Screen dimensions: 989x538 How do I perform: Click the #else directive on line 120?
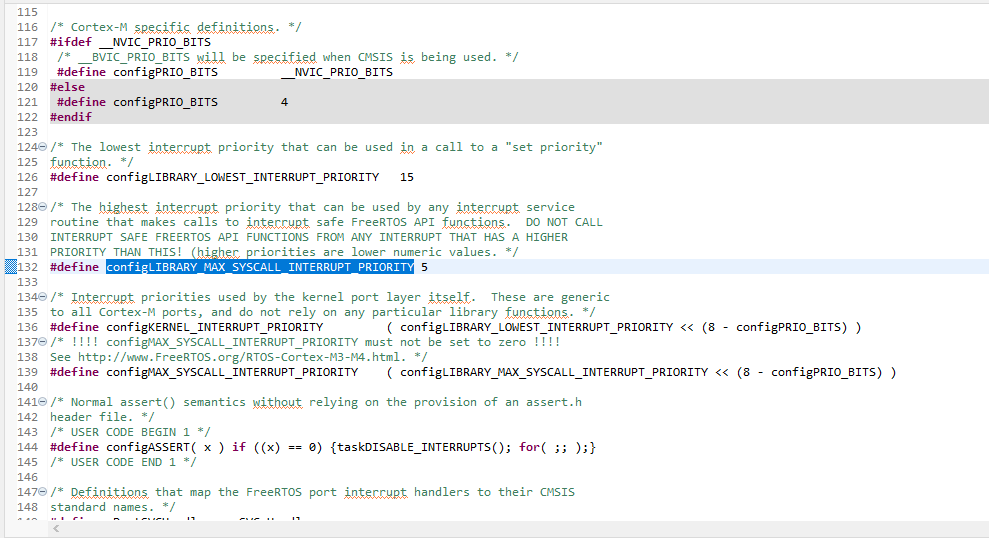(67, 87)
